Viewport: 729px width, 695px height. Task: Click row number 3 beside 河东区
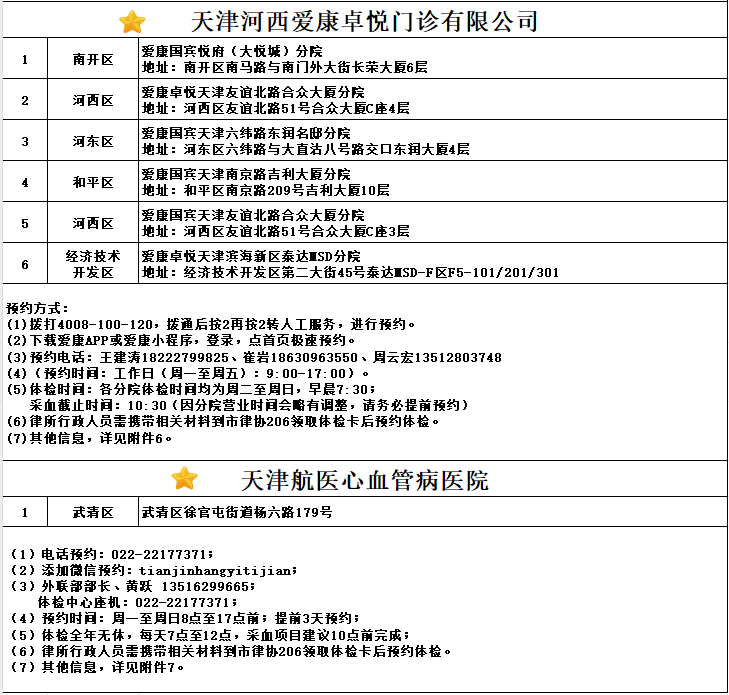pyautogui.click(x=25, y=141)
